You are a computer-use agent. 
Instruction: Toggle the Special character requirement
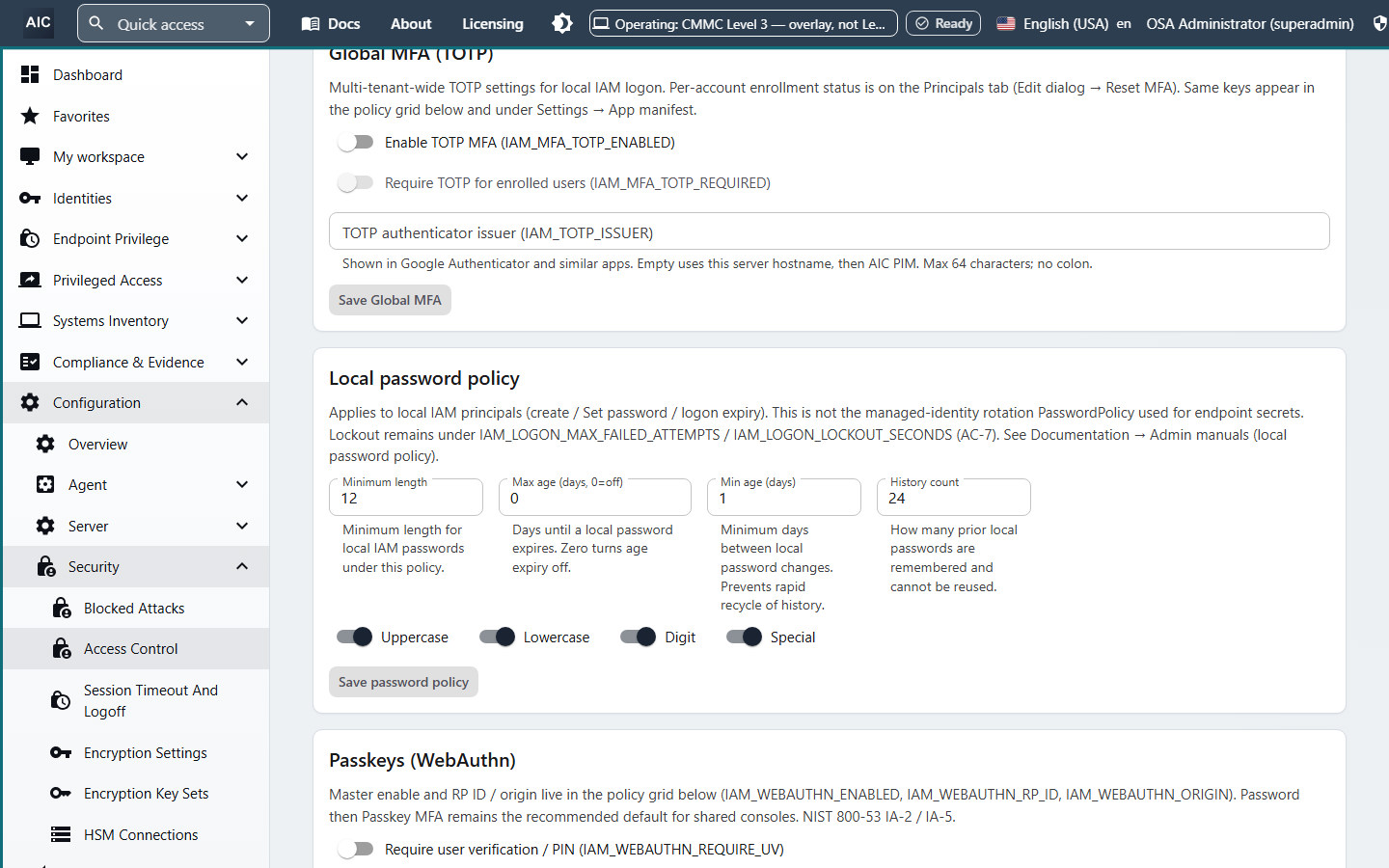coord(744,637)
